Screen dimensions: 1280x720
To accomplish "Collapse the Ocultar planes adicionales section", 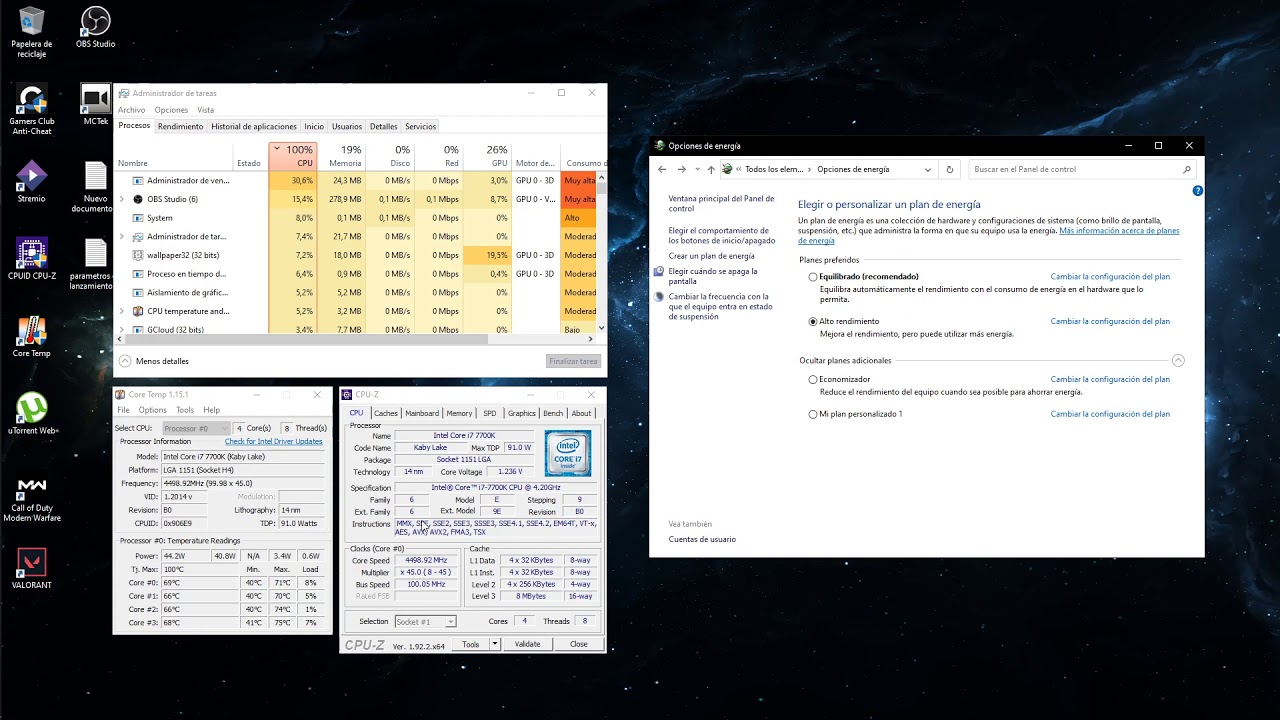I will (x=1178, y=360).
